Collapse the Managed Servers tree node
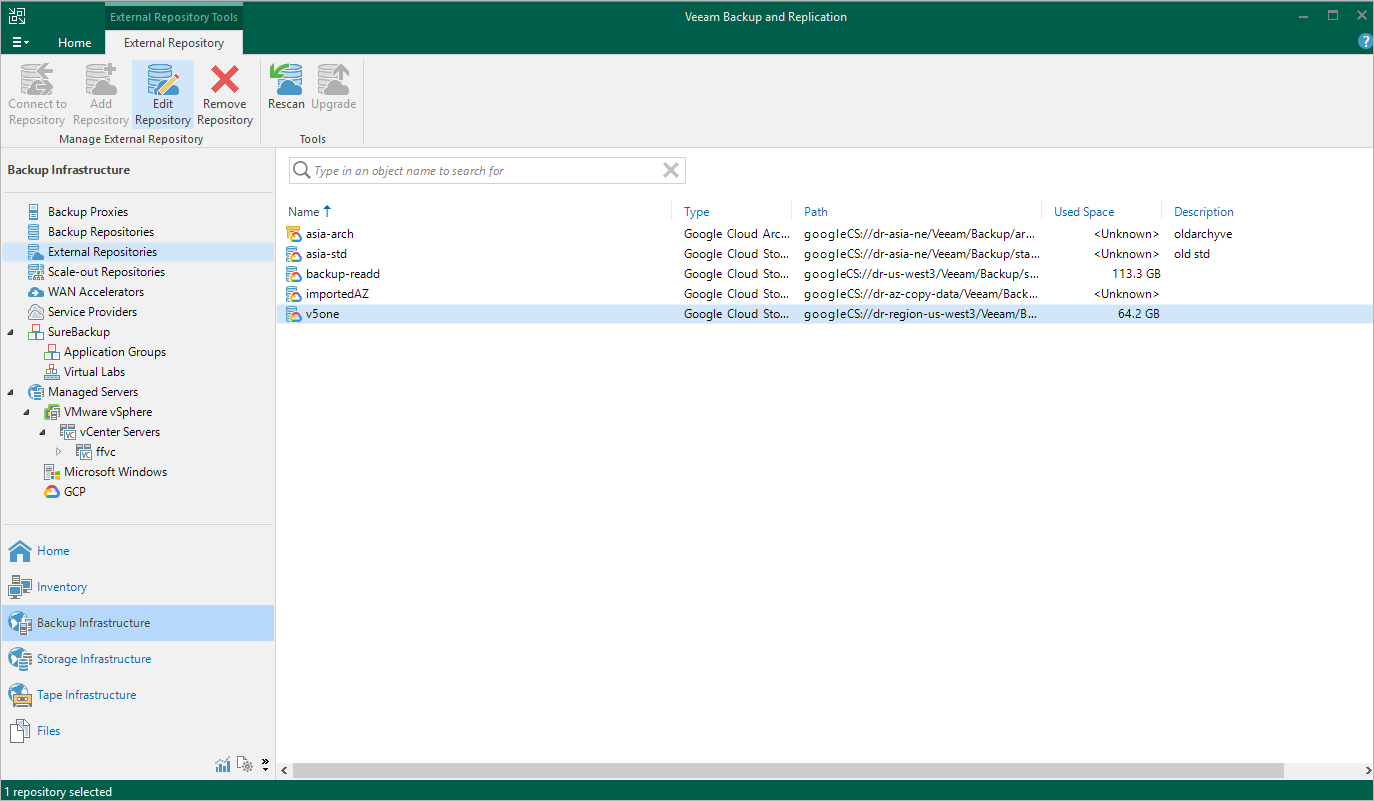Image resolution: width=1374 pixels, height=801 pixels. click(x=11, y=392)
